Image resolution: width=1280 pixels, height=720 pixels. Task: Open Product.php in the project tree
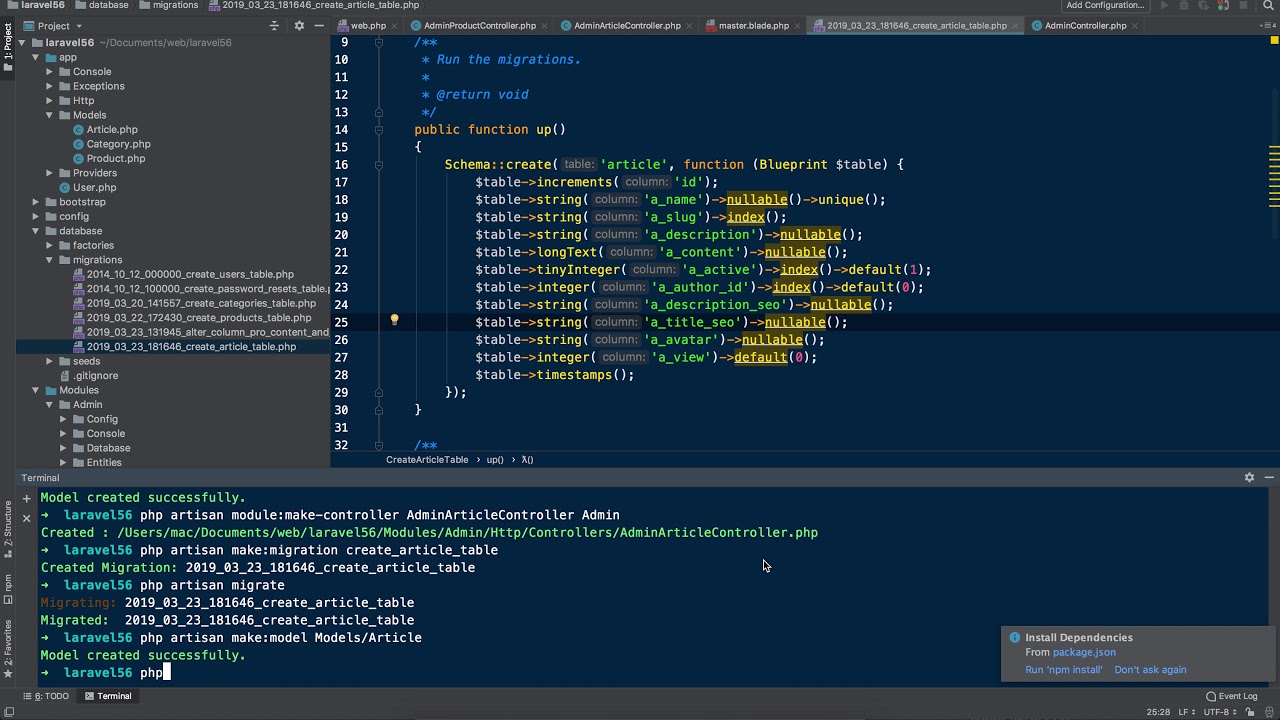click(x=116, y=159)
